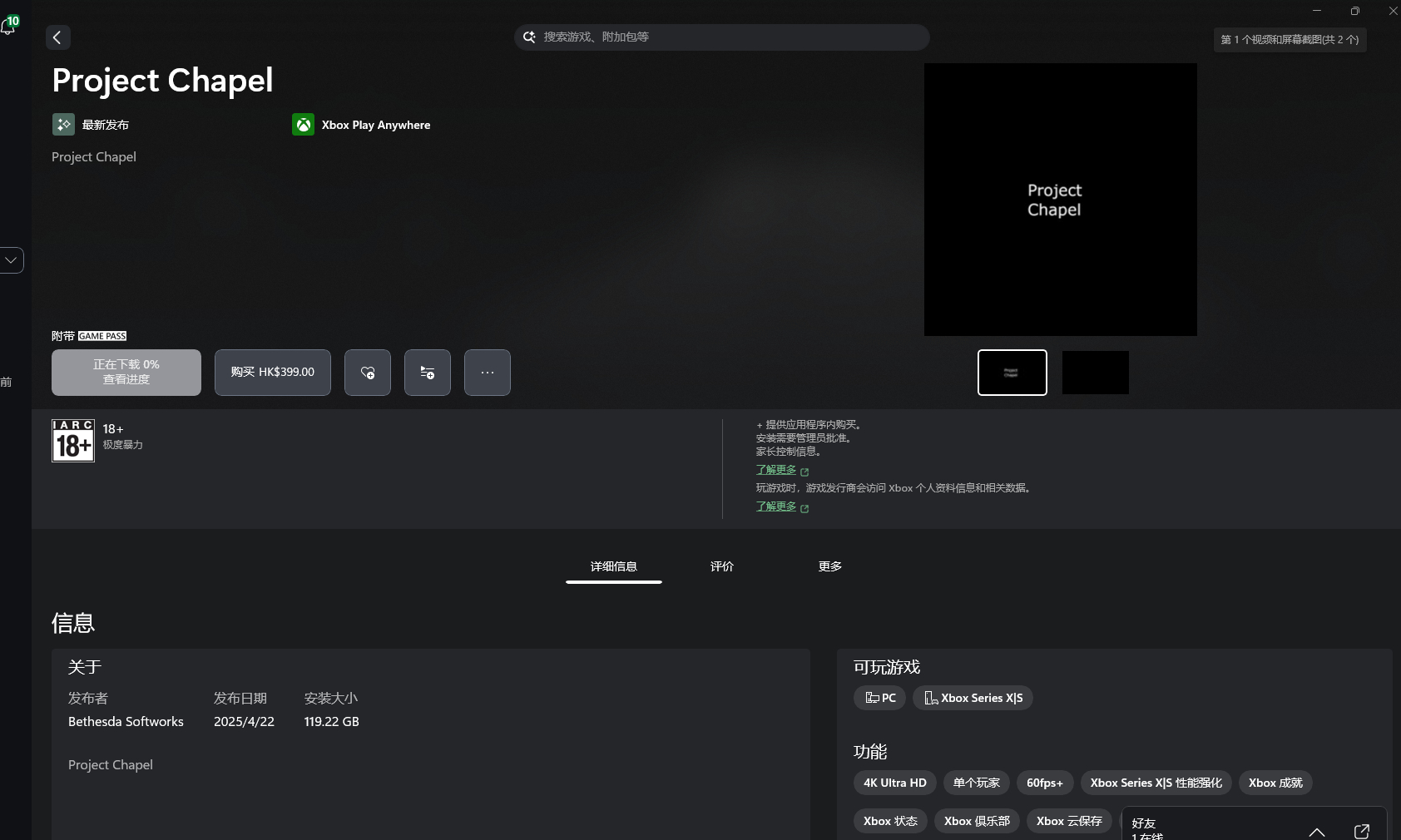Minimize the Xbox app window
This screenshot has height=840, width=1401.
tap(1317, 11)
